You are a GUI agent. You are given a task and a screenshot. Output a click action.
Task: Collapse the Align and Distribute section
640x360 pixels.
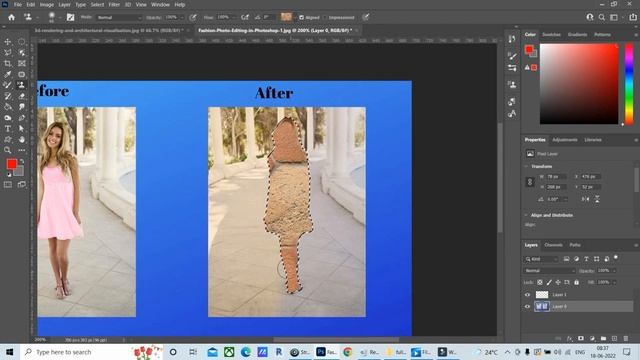pyautogui.click(x=527, y=215)
